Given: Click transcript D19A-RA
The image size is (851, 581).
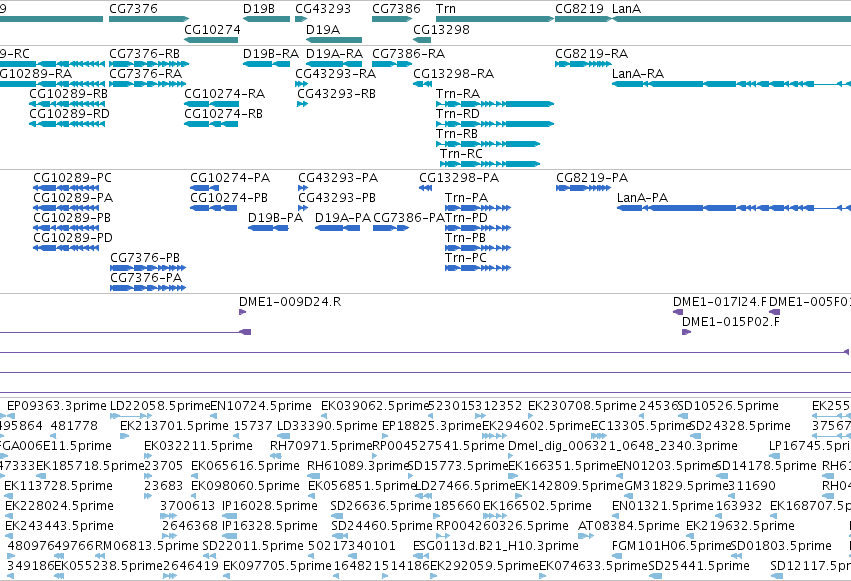Looking at the screenshot, I should point(334,54).
